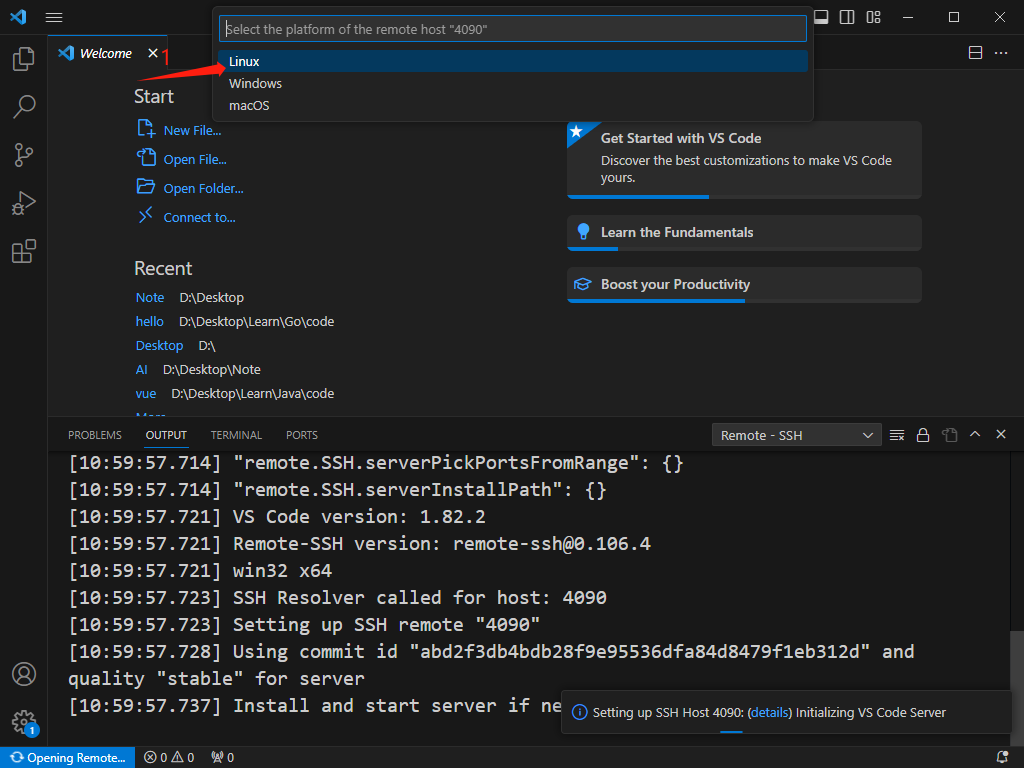The height and width of the screenshot is (768, 1024).
Task: Click the info icon in the SSH notification
Action: pos(579,712)
